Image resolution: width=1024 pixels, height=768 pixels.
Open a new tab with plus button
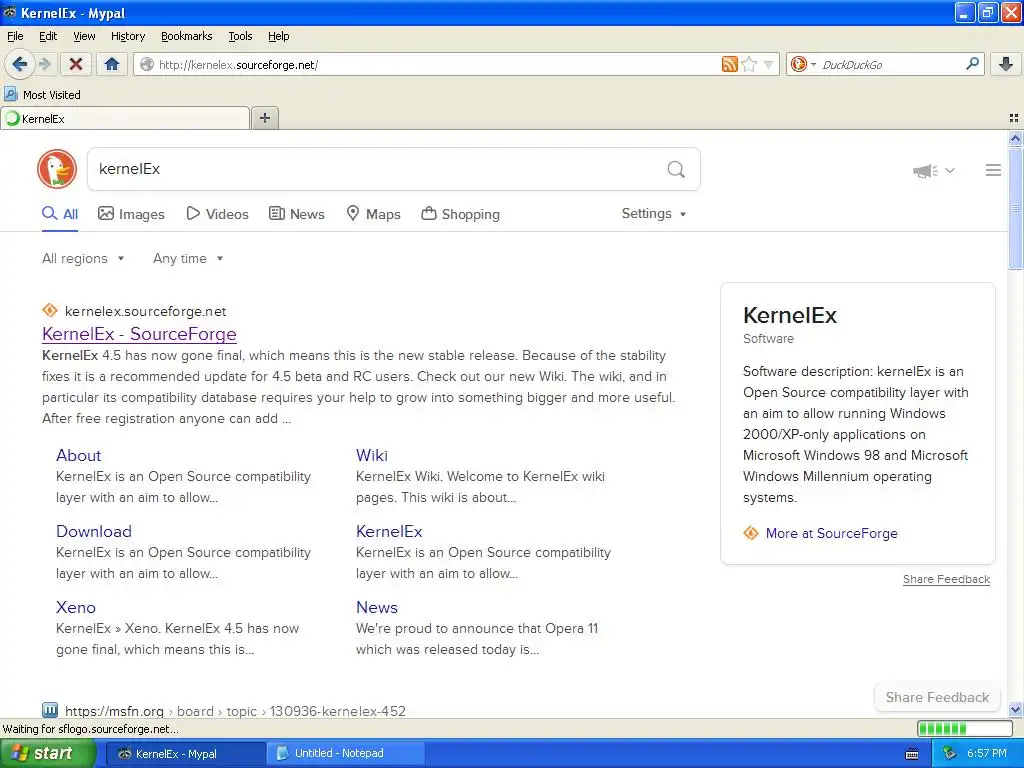[x=264, y=118]
